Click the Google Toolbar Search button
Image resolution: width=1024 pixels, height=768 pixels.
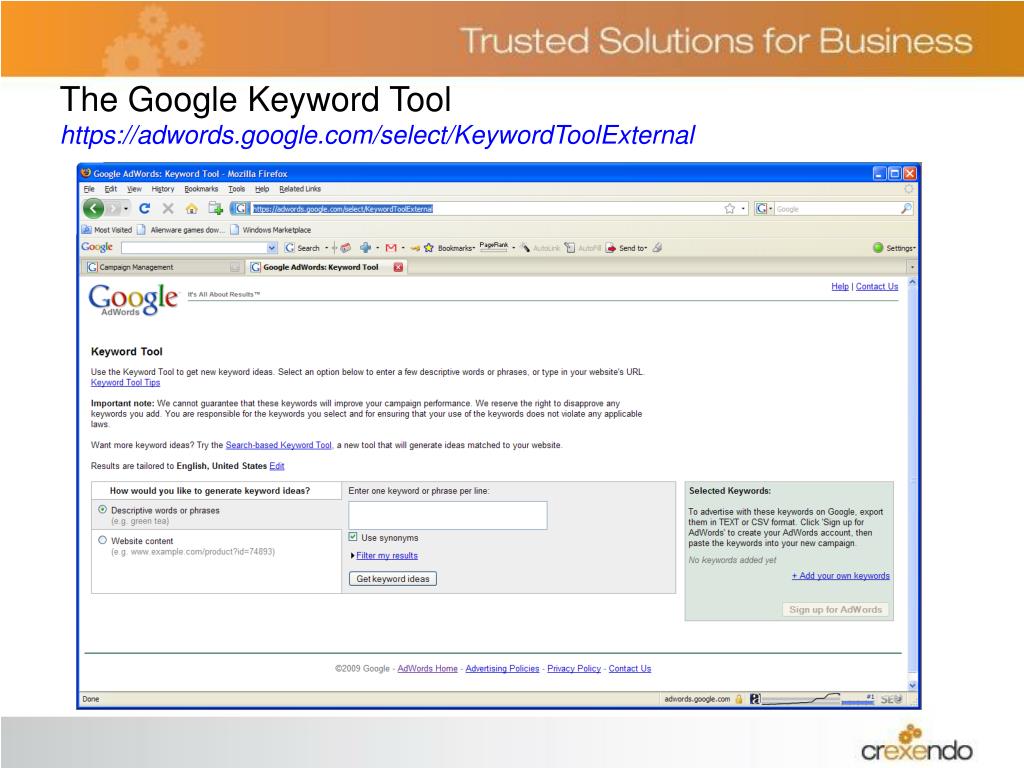[x=302, y=248]
